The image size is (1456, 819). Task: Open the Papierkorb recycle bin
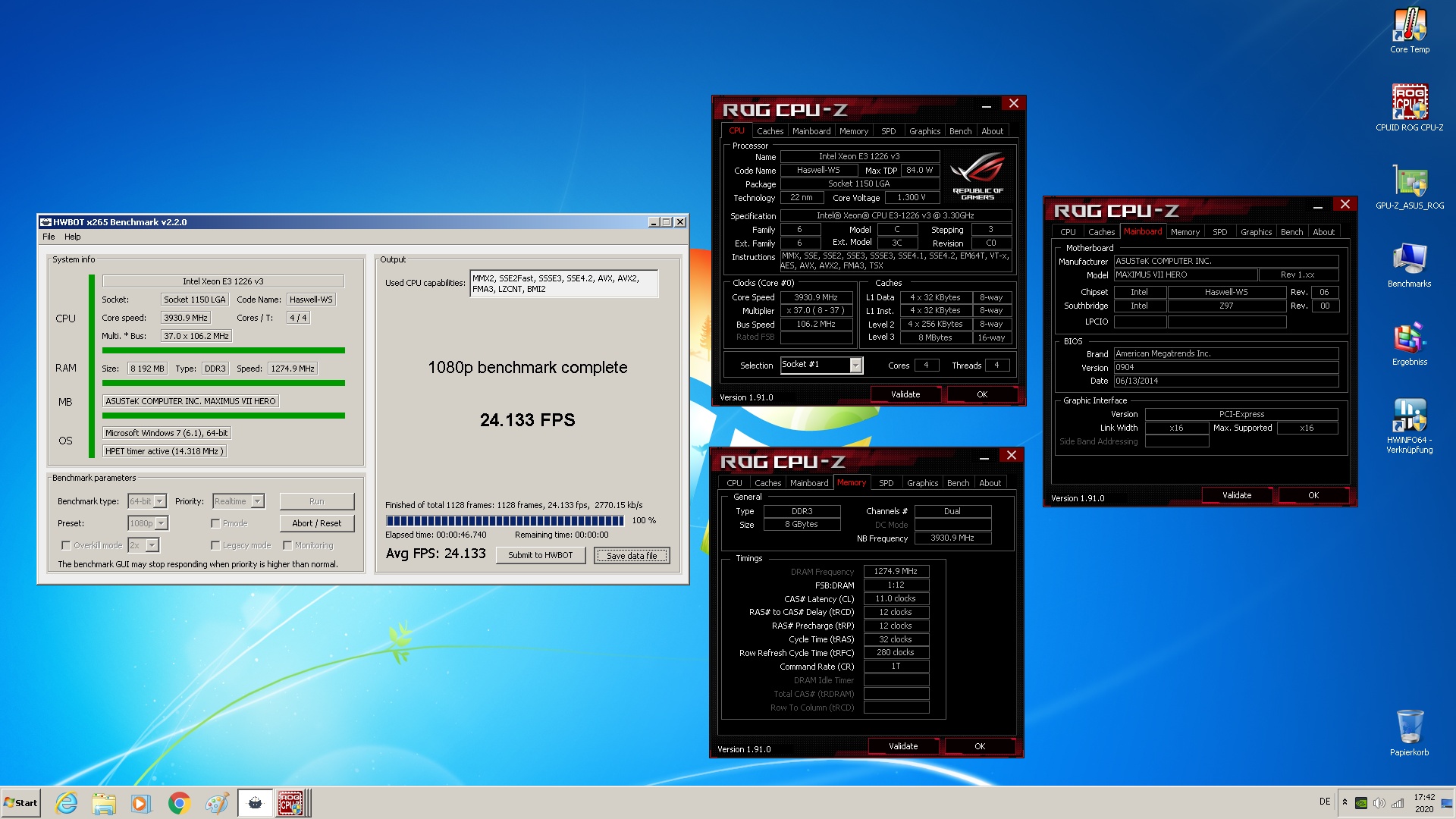click(x=1409, y=733)
